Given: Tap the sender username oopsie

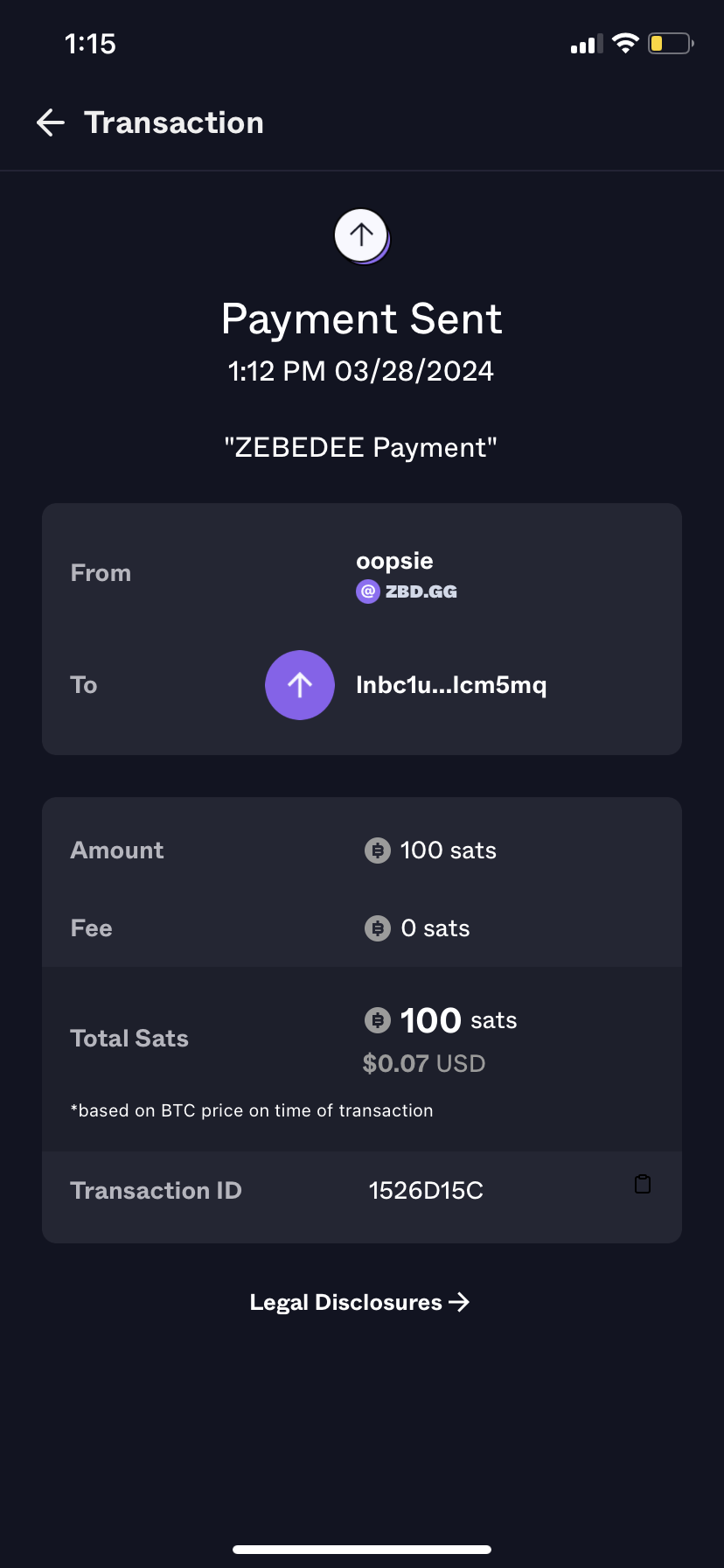Looking at the screenshot, I should pos(394,561).
